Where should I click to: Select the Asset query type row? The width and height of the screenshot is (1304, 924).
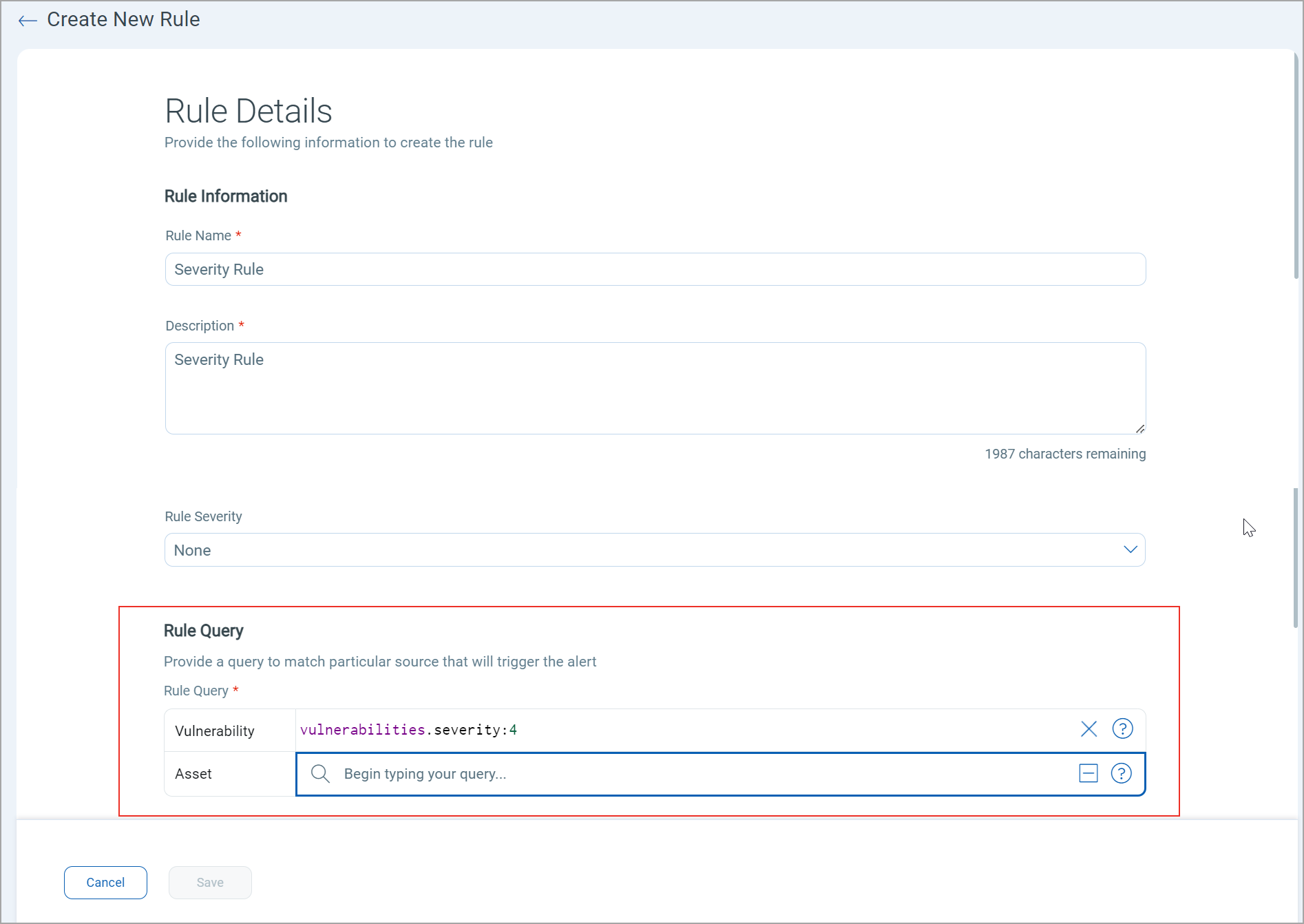point(230,774)
